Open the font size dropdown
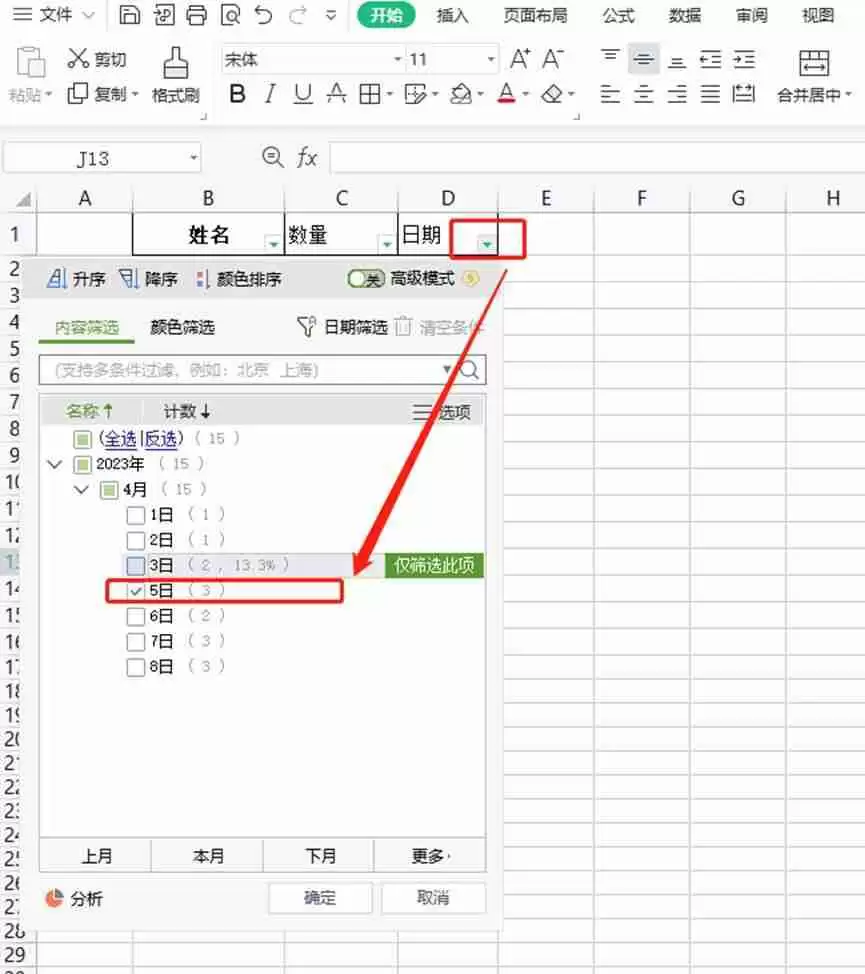This screenshot has height=974, width=865. pos(491,59)
